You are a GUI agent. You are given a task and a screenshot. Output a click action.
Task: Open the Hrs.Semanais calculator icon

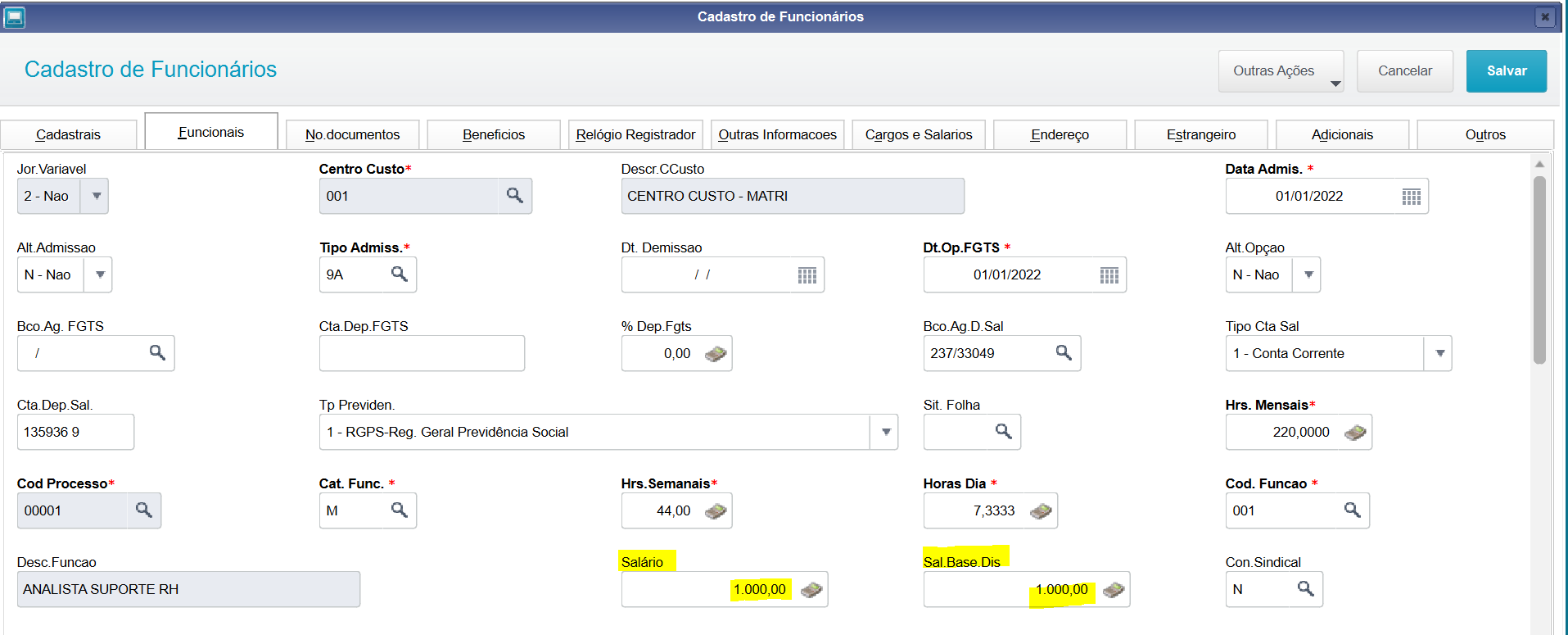(x=715, y=511)
